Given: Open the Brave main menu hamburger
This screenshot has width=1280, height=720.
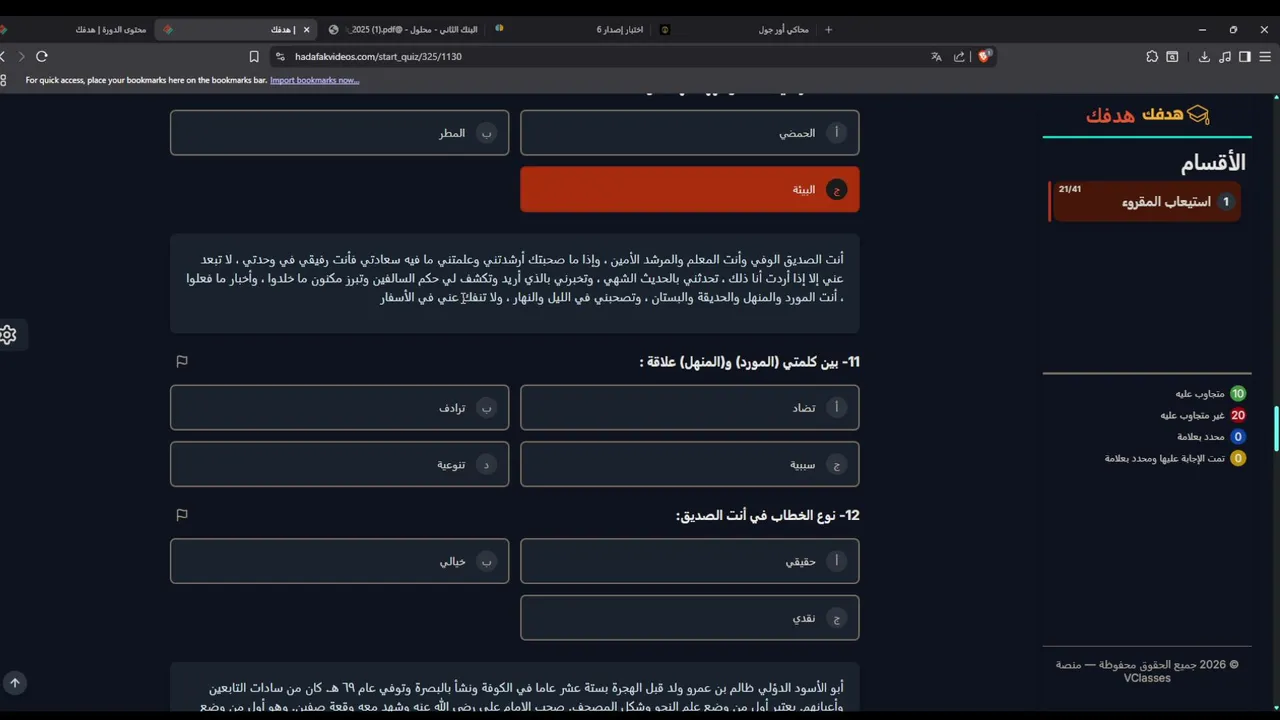Looking at the screenshot, I should (x=1265, y=57).
